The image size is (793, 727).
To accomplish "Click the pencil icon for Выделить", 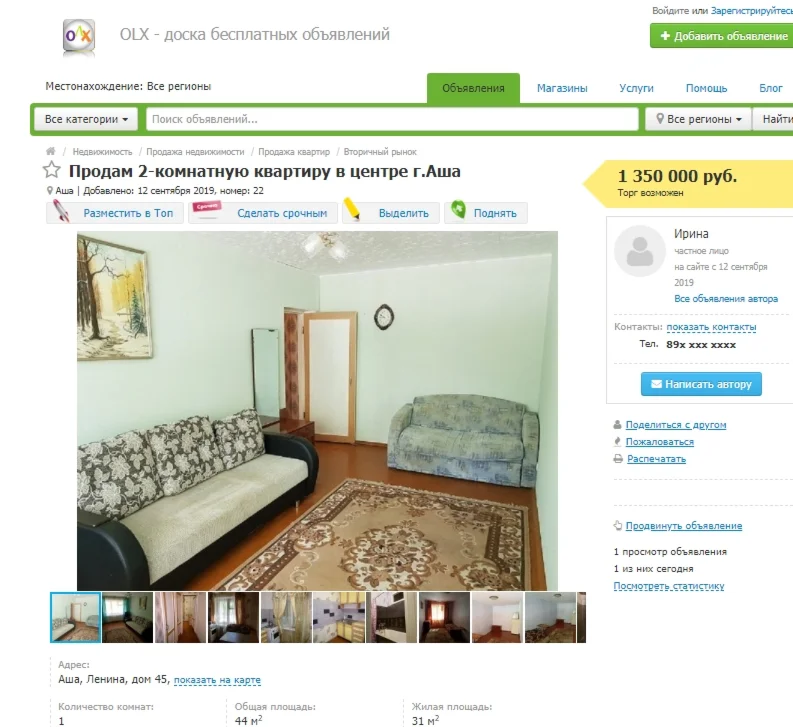I will pyautogui.click(x=351, y=208).
